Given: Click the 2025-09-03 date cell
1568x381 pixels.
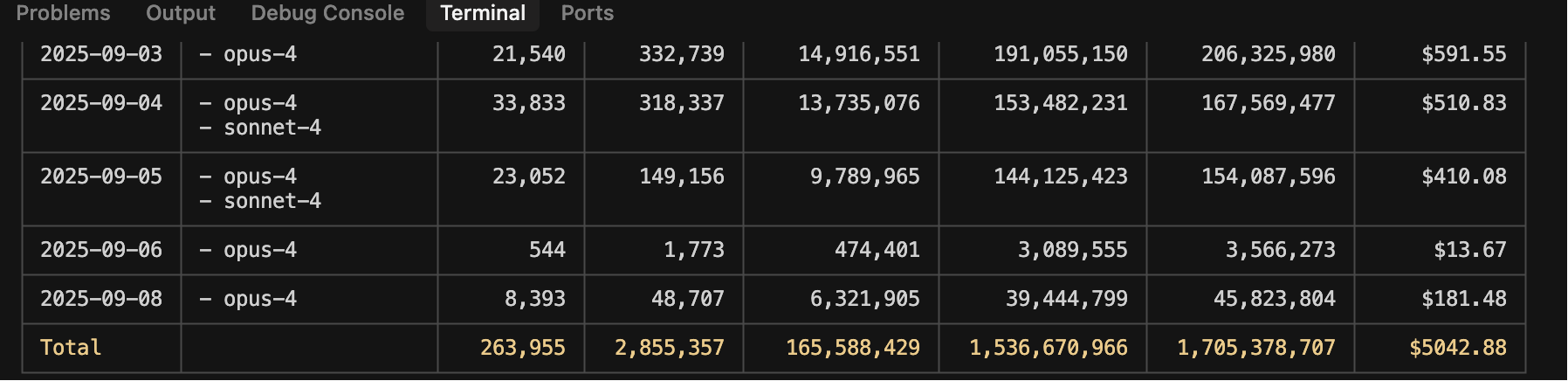Looking at the screenshot, I should (101, 54).
